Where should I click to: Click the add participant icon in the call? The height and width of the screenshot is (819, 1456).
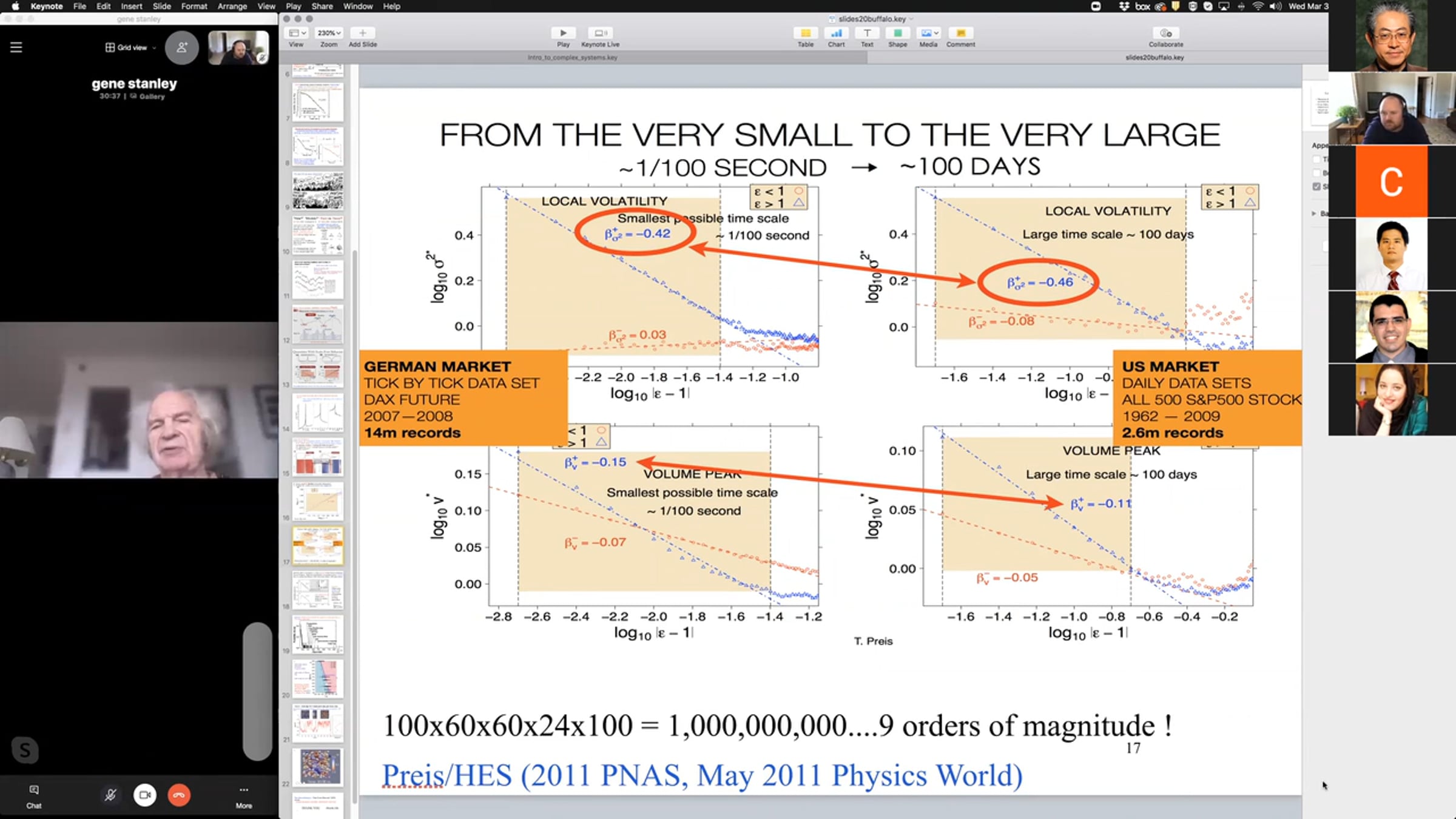[181, 47]
